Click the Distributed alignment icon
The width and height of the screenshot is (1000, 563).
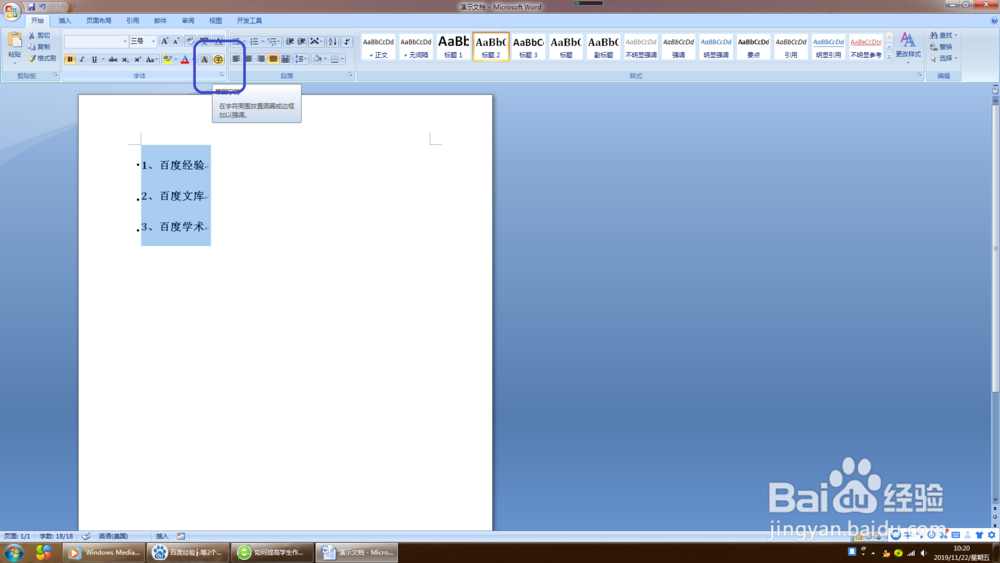point(285,59)
